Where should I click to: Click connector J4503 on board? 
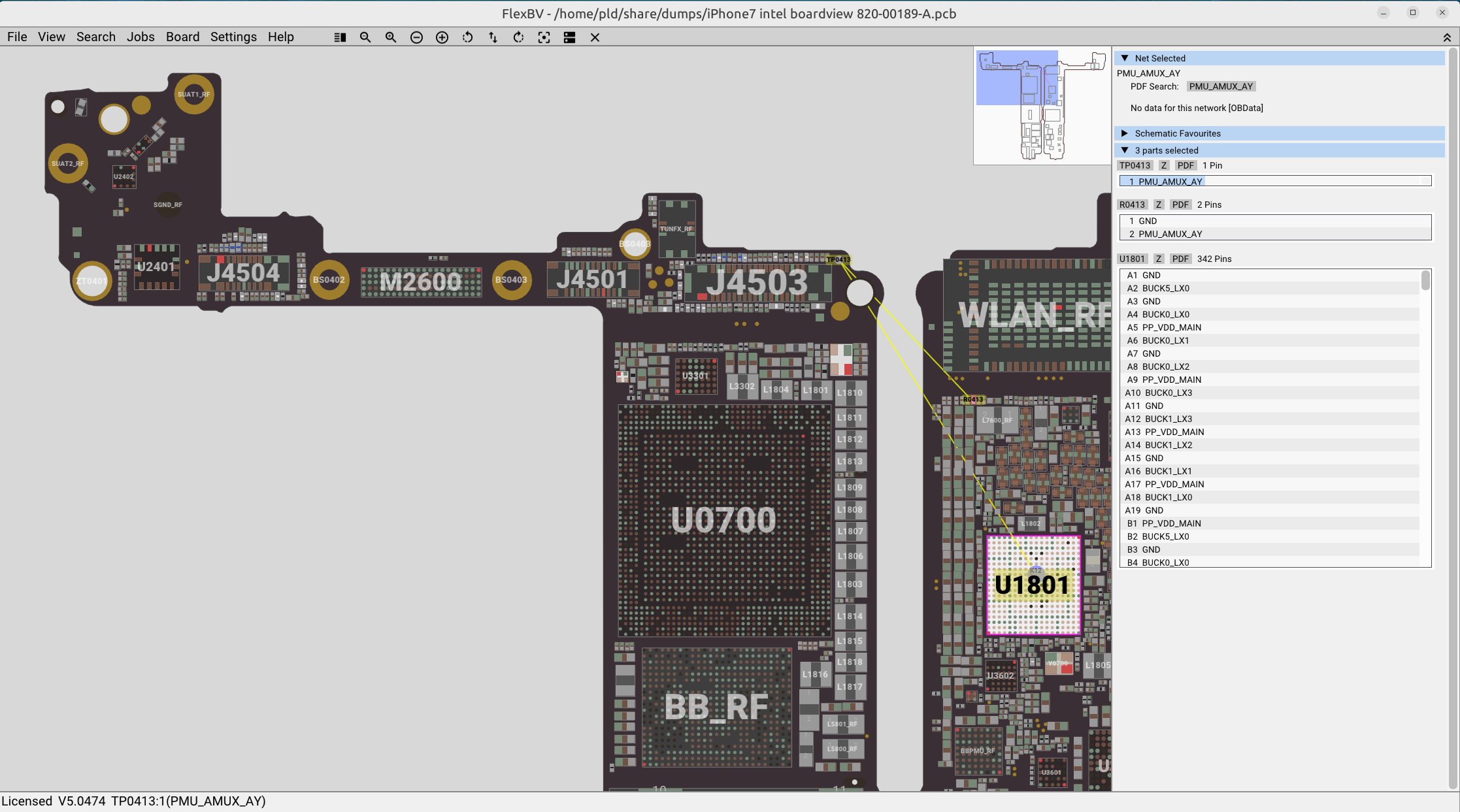tap(758, 283)
